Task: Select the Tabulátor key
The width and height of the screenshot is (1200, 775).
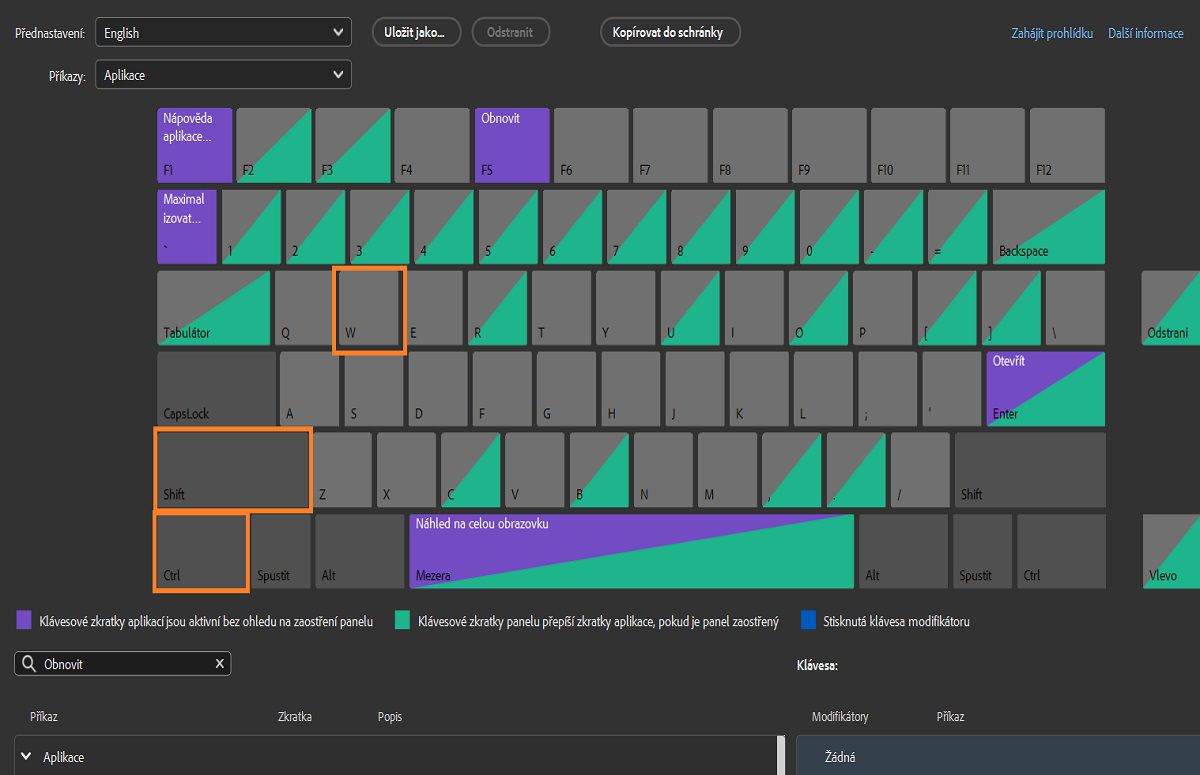Action: tap(214, 308)
